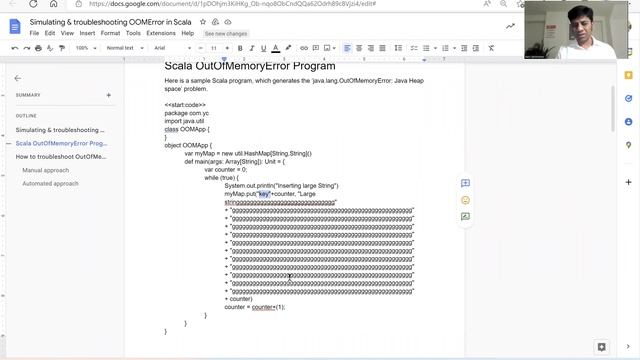
Task: Open bulleted list options dropdown
Action: [x=435, y=48]
